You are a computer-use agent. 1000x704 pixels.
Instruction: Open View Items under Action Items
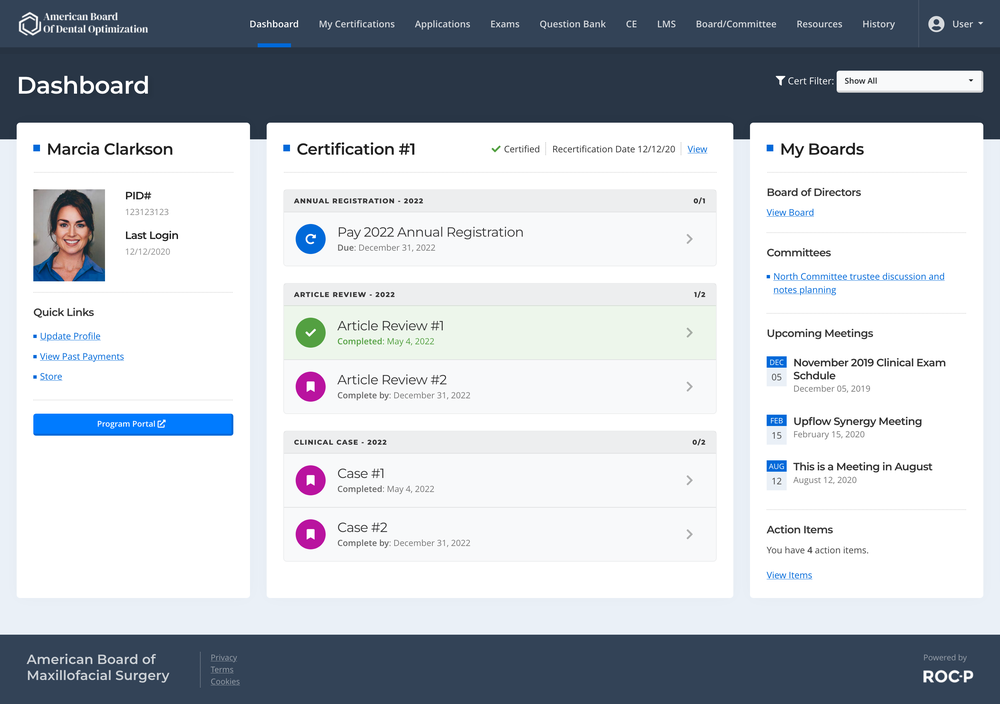pos(789,574)
